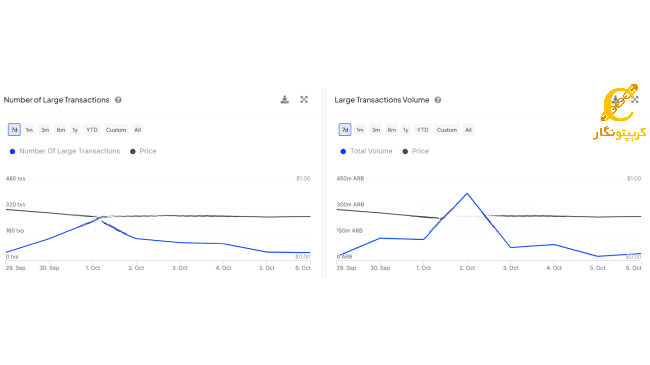The height and width of the screenshot is (365, 650).
Task: Select 3m range in Number of Large Transactions
Action: [45, 130]
